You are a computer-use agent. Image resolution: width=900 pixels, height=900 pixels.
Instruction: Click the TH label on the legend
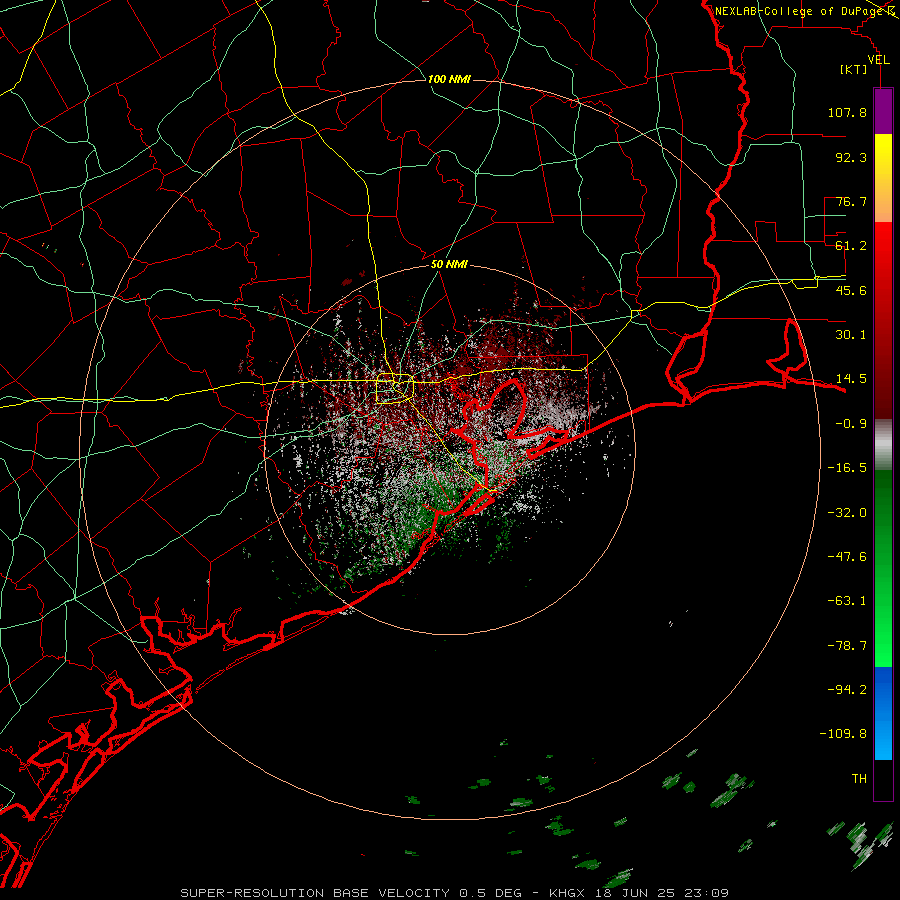point(859,779)
